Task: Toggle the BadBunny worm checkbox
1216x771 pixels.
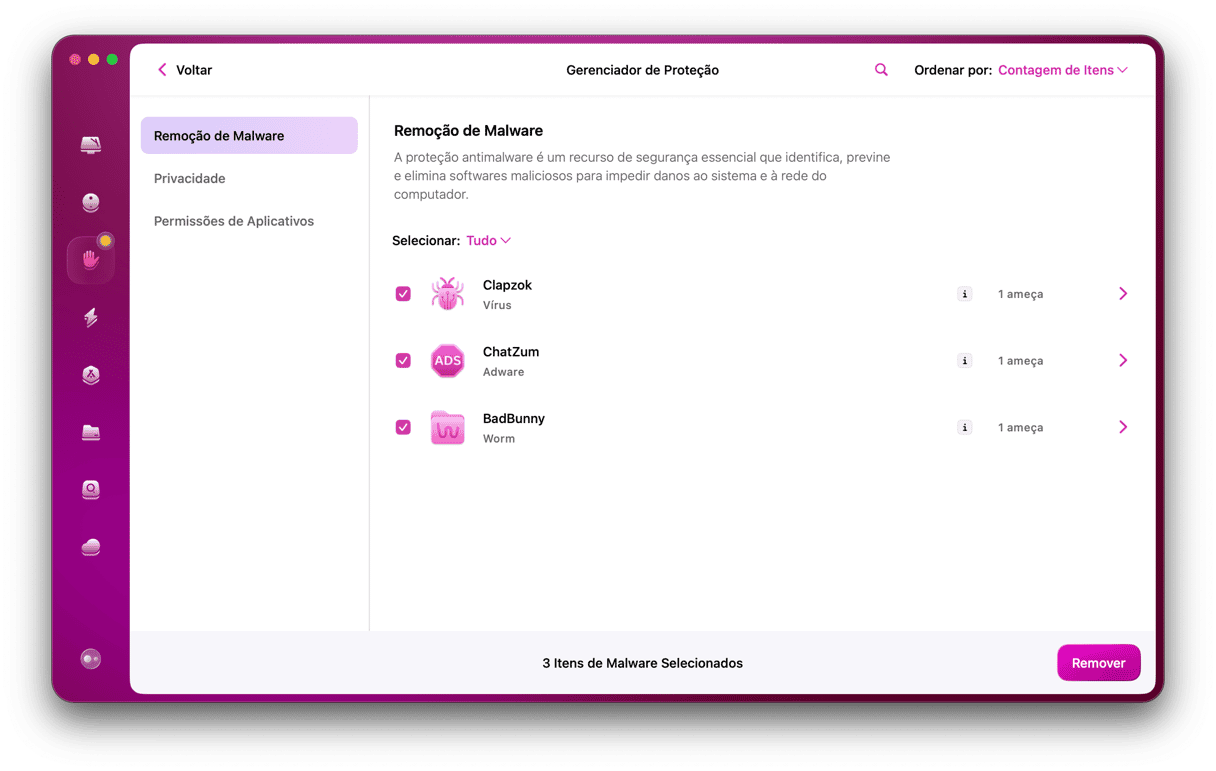Action: [403, 427]
